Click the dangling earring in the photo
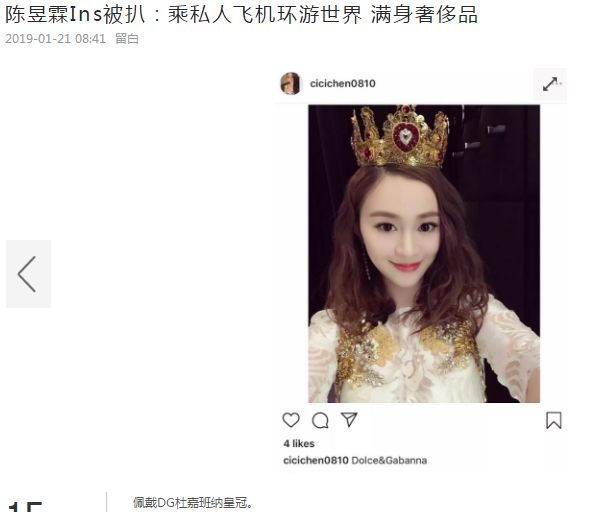 (x=366, y=264)
